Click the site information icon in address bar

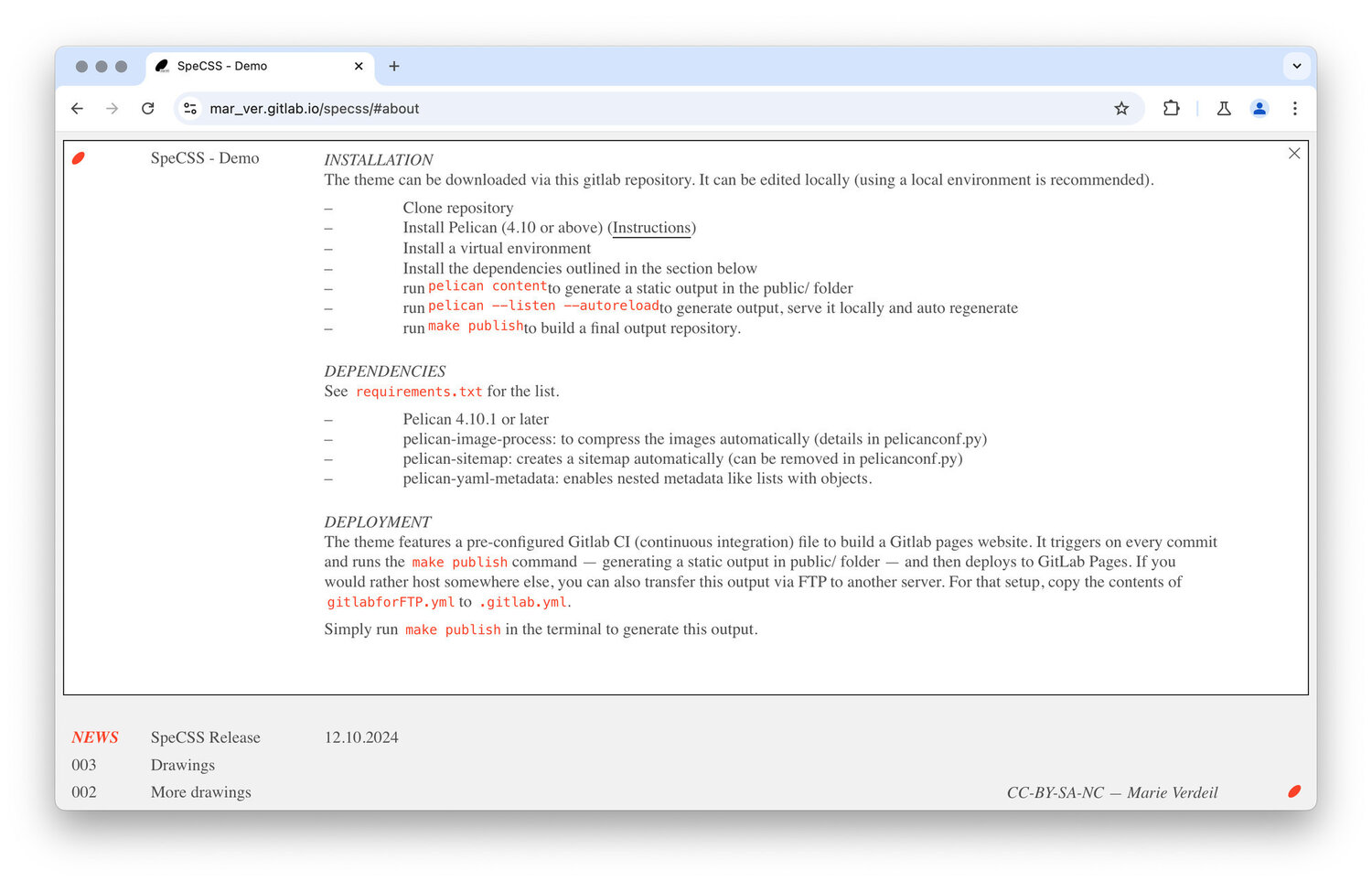[189, 108]
